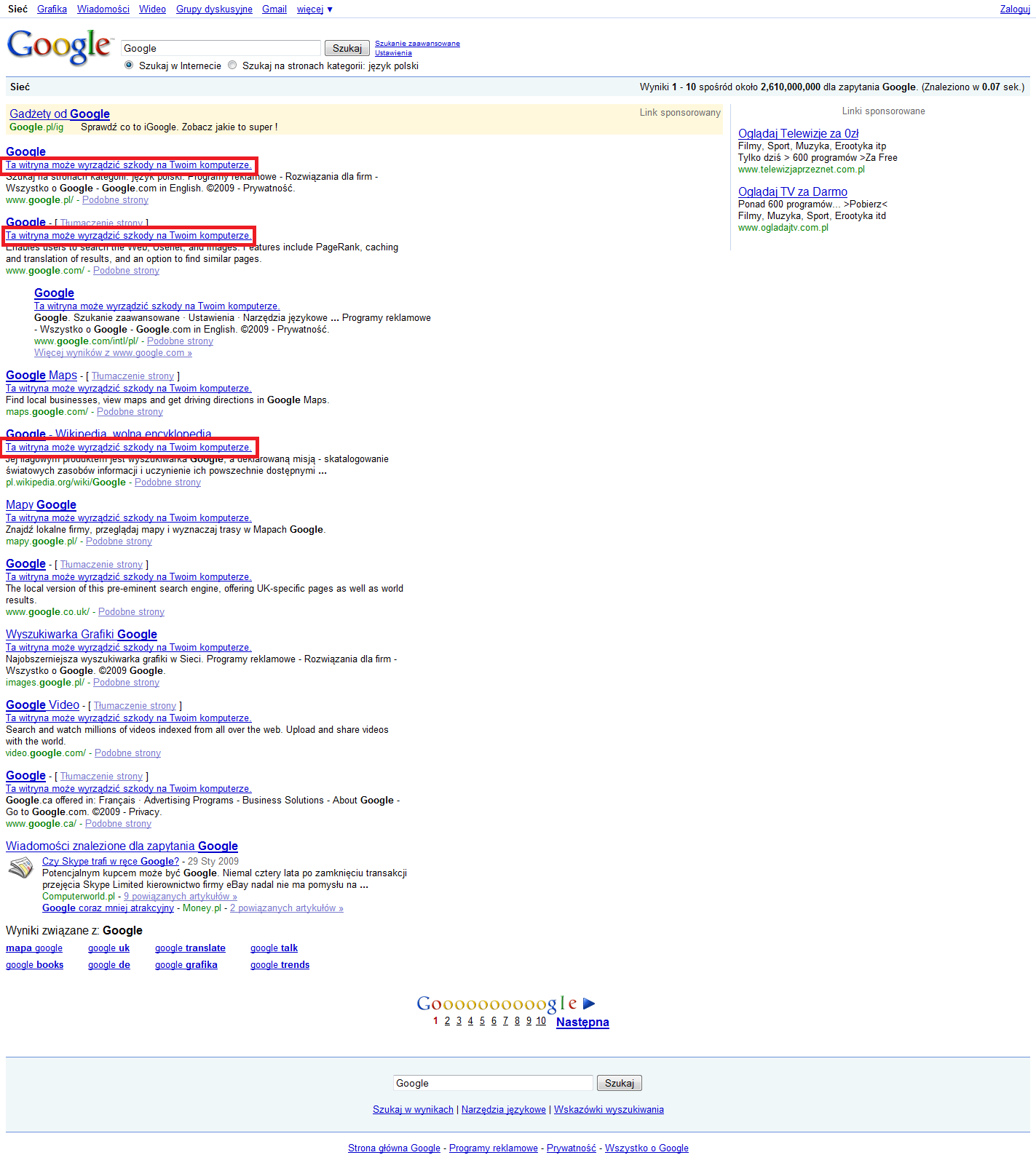The width and height of the screenshot is (1036, 1163).
Task: Click the newspaper icon beside news results
Action: click(x=20, y=868)
